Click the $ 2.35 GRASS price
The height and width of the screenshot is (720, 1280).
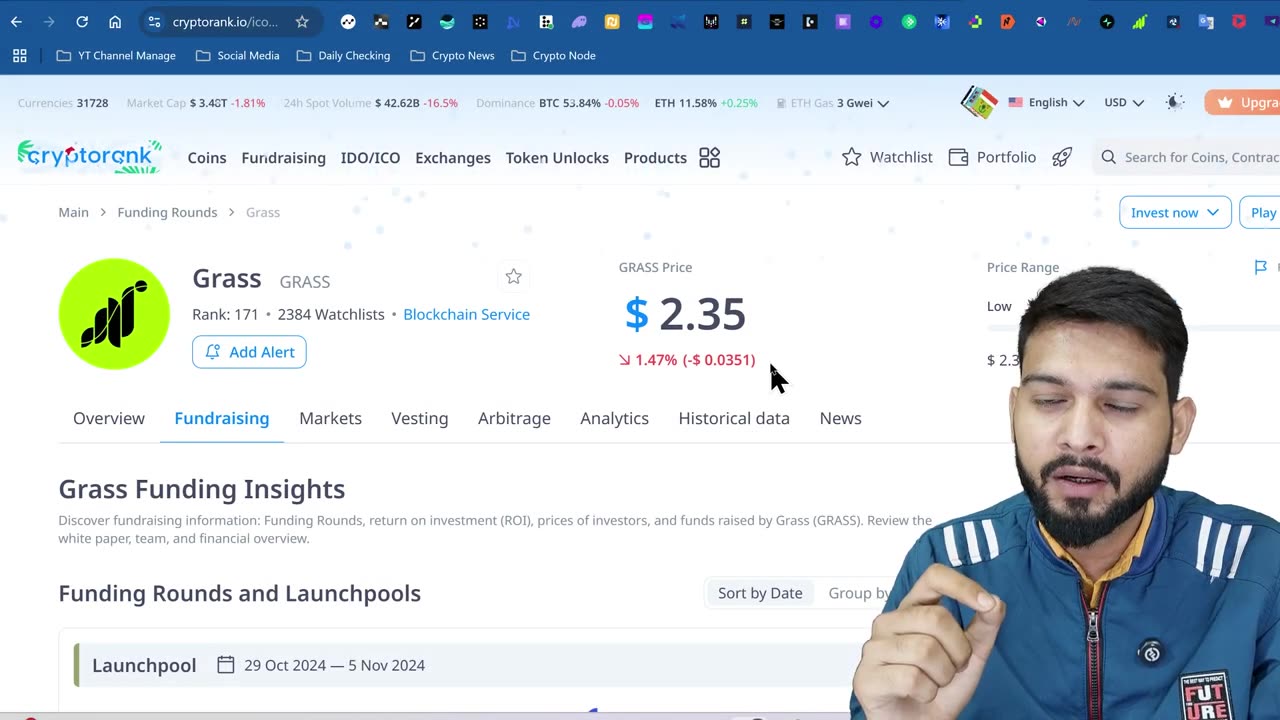685,314
